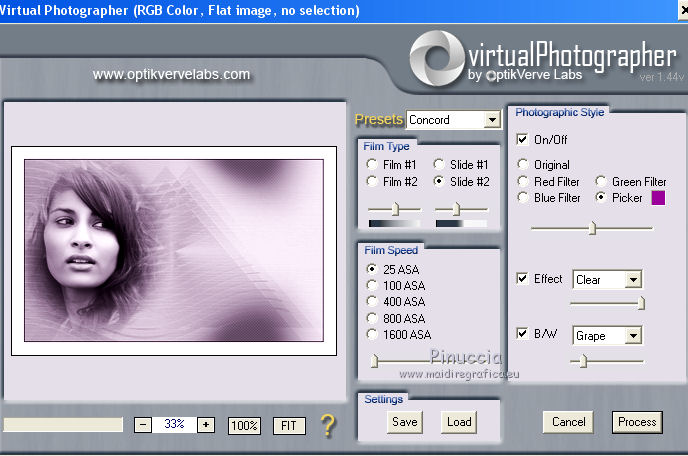Click the Film Speed slider handle

(374, 361)
